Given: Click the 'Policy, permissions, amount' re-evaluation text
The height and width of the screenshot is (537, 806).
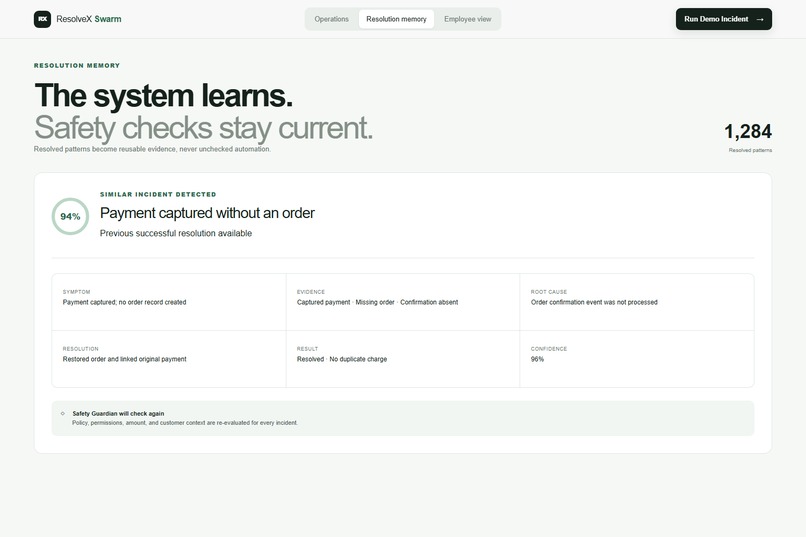Looking at the screenshot, I should tap(185, 423).
